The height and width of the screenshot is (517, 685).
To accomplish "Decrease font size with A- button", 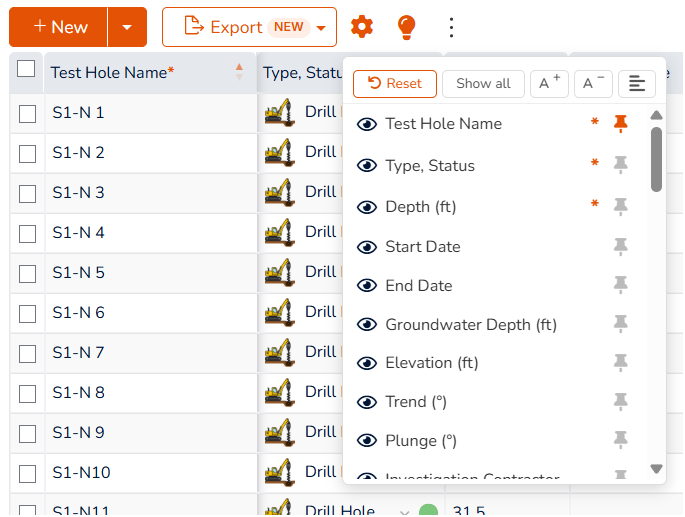I will (x=593, y=83).
